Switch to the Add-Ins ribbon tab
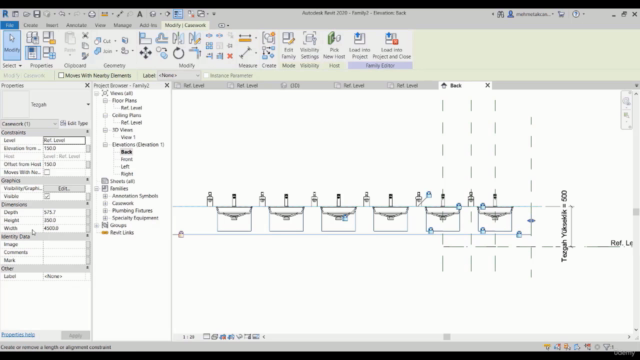Screen dimensions: 640x360 148,25
